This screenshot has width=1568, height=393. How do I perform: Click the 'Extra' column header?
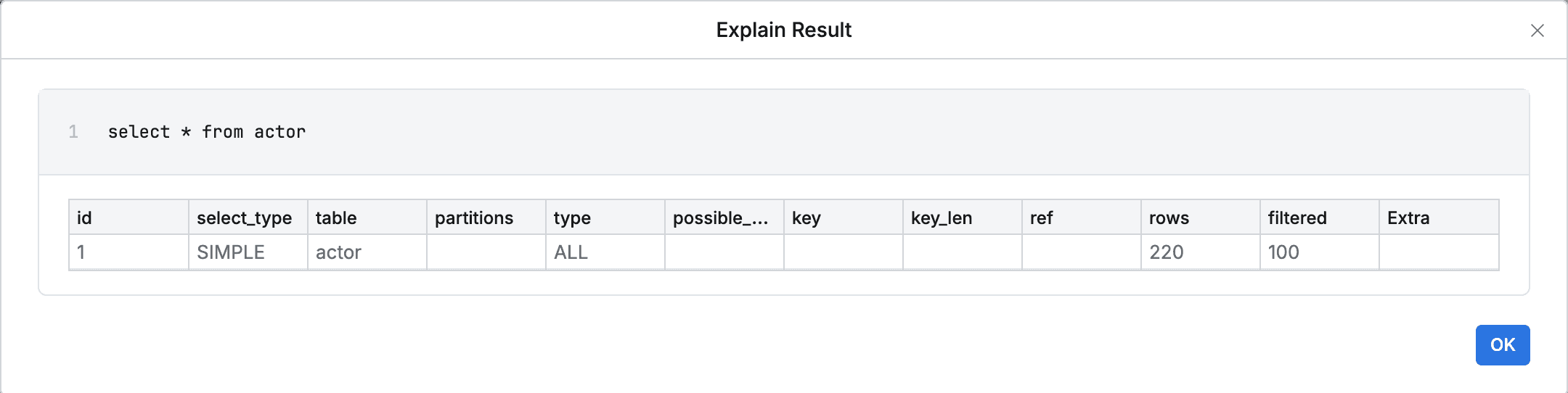click(x=1408, y=218)
